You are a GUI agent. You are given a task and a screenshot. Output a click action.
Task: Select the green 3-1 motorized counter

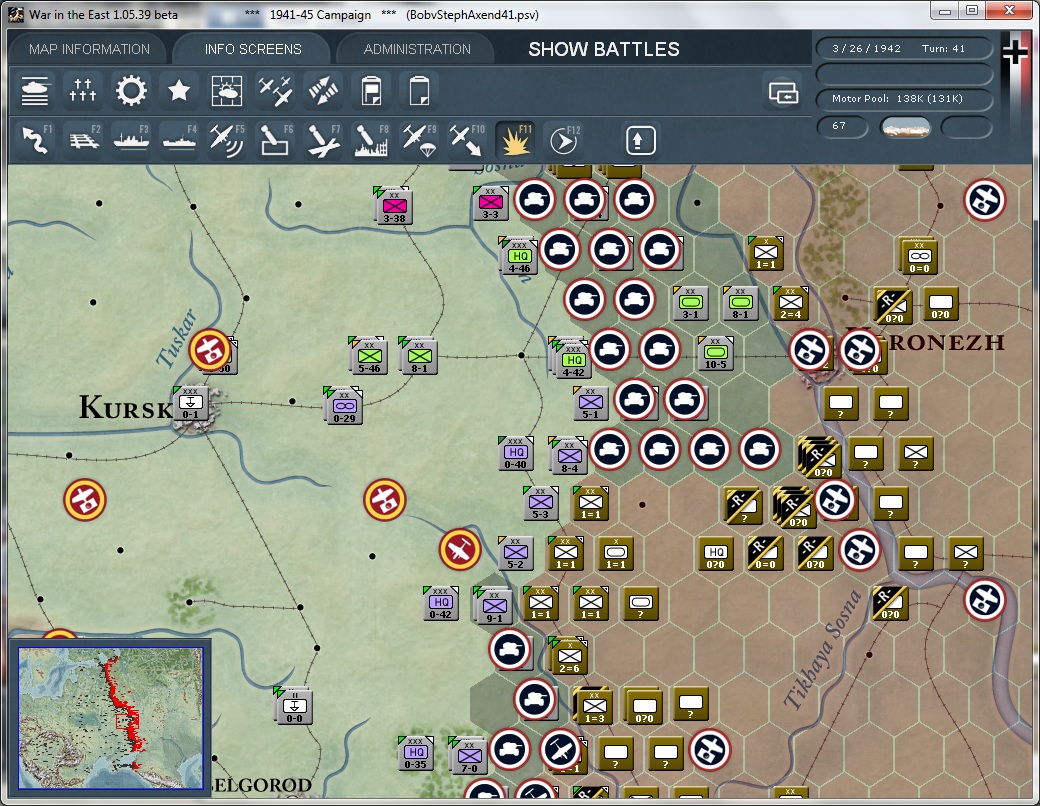pyautogui.click(x=690, y=302)
